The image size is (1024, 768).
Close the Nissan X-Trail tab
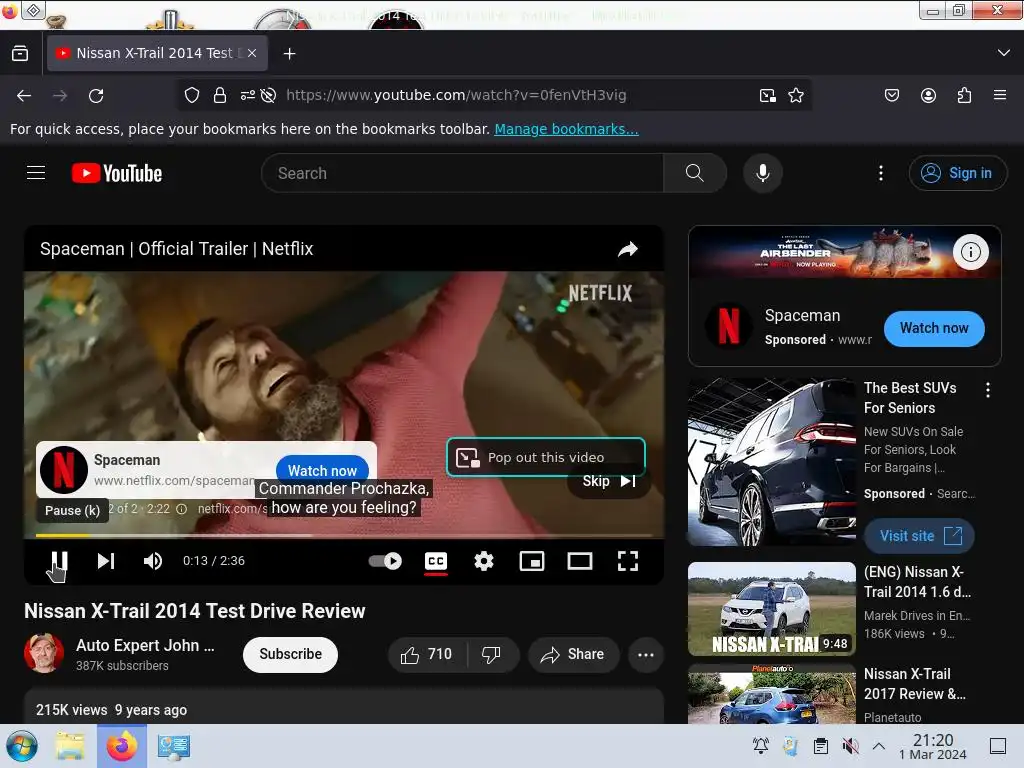click(x=252, y=54)
